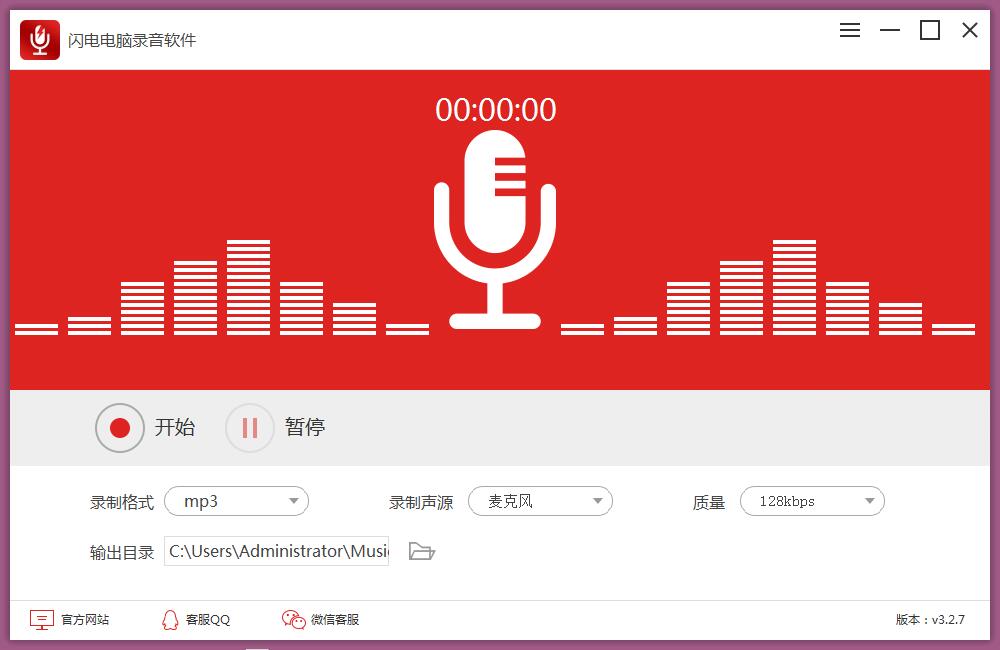Click the red record dot icon
Image resolution: width=1000 pixels, height=650 pixels.
pyautogui.click(x=120, y=427)
